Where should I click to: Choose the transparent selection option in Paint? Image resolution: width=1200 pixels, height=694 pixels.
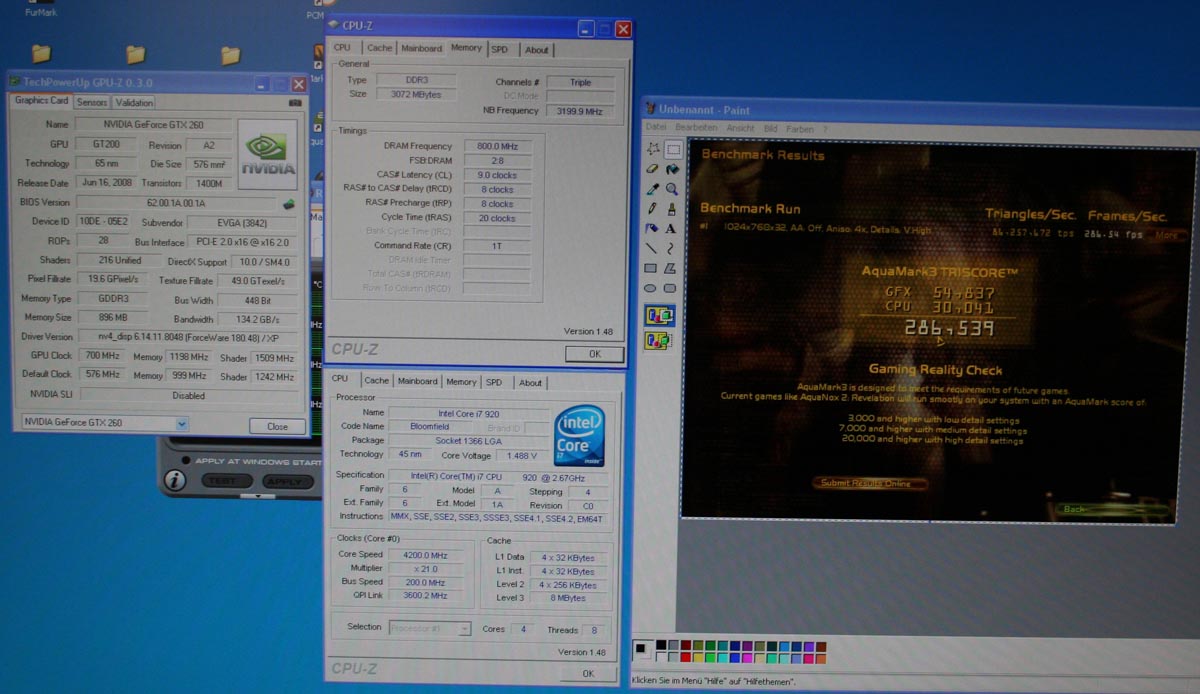(659, 341)
